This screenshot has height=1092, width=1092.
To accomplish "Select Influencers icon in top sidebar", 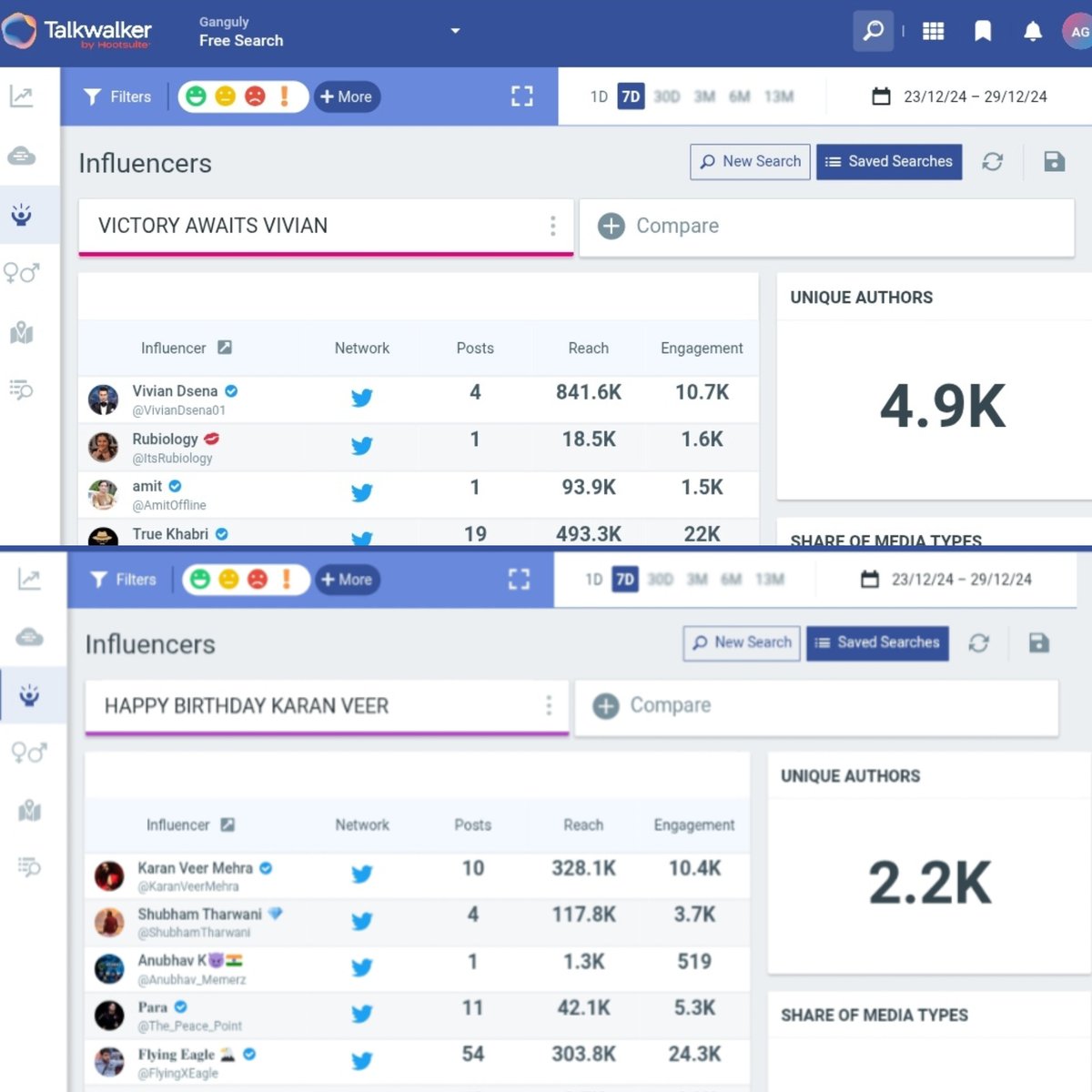I will click(x=22, y=215).
